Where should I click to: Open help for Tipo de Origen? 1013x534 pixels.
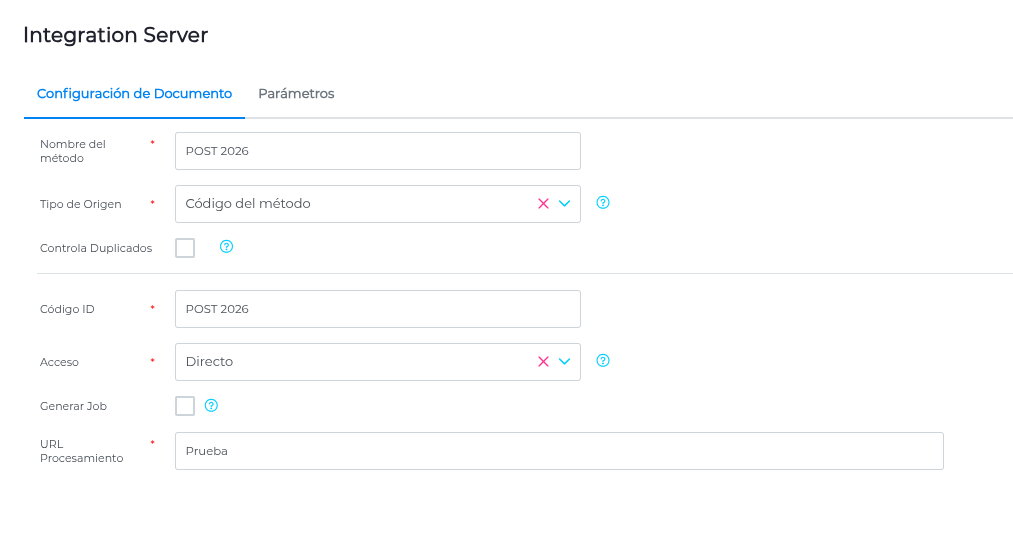click(603, 202)
